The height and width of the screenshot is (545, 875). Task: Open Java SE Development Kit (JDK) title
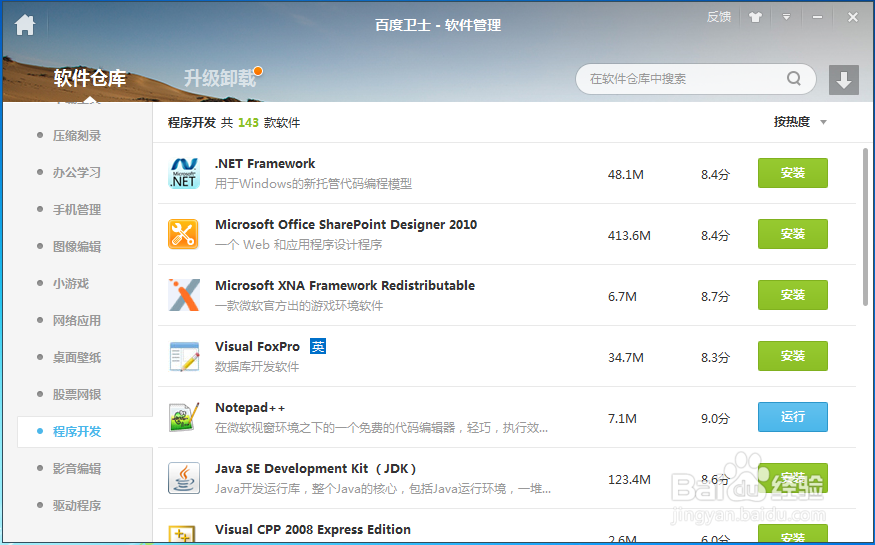tap(316, 469)
